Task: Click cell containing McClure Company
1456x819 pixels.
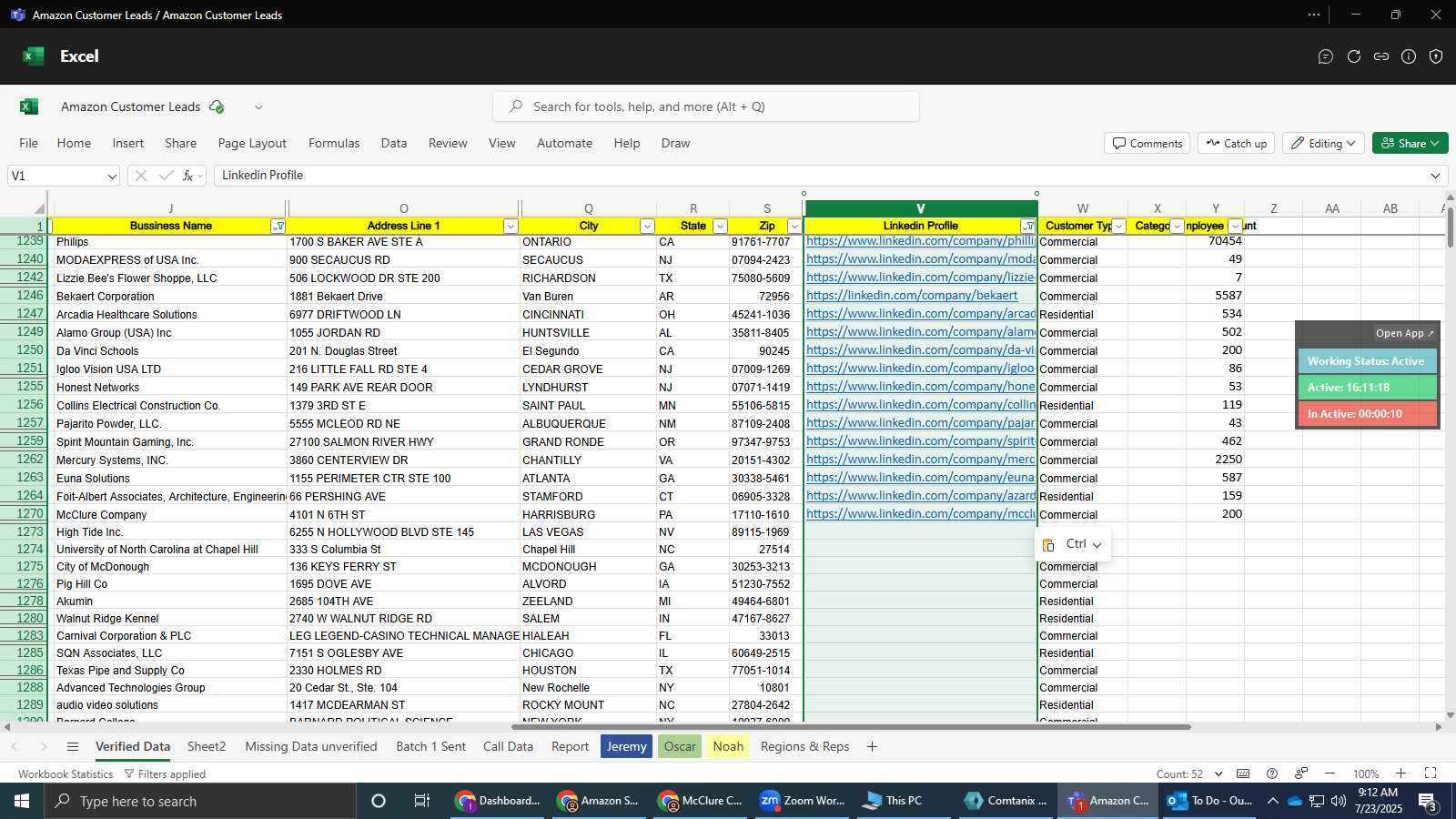Action: pyautogui.click(x=169, y=514)
